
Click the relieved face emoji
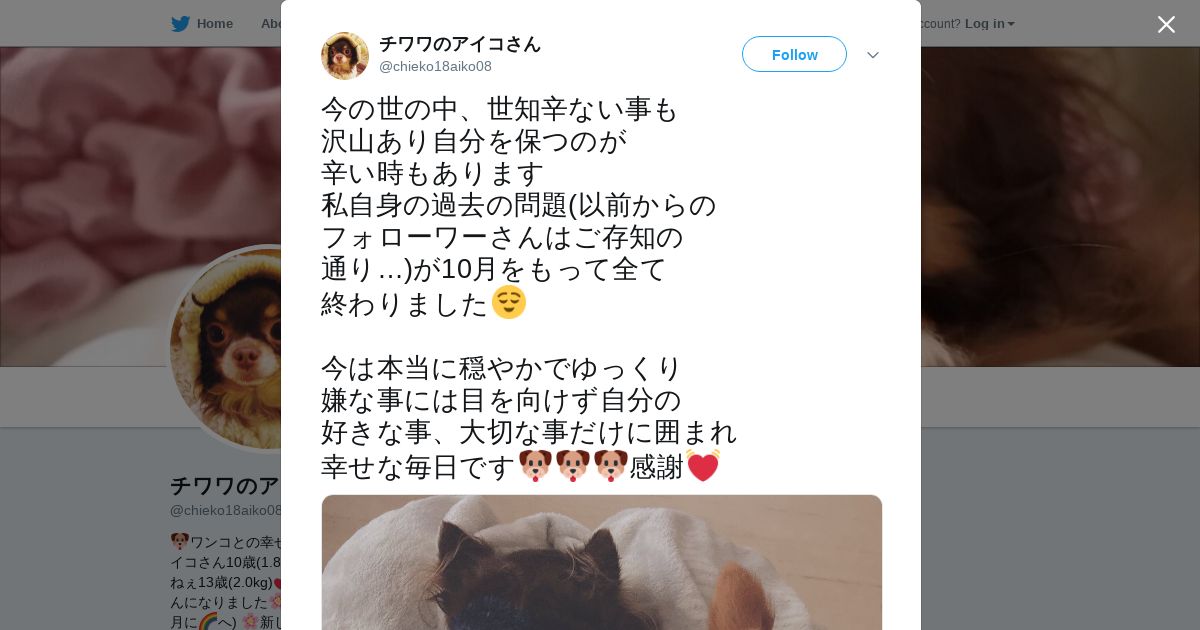pyautogui.click(x=509, y=302)
